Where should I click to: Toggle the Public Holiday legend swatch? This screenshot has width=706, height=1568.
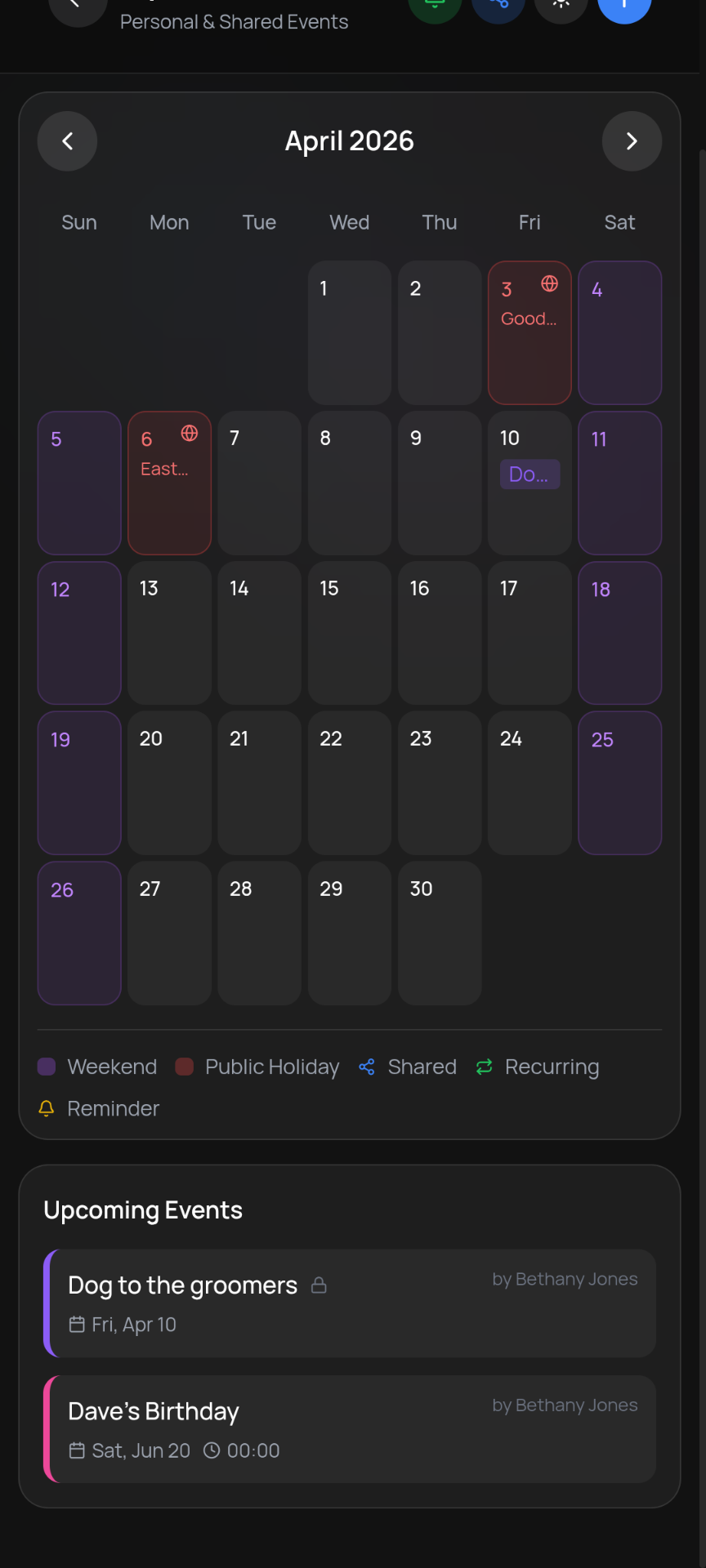pos(184,1067)
